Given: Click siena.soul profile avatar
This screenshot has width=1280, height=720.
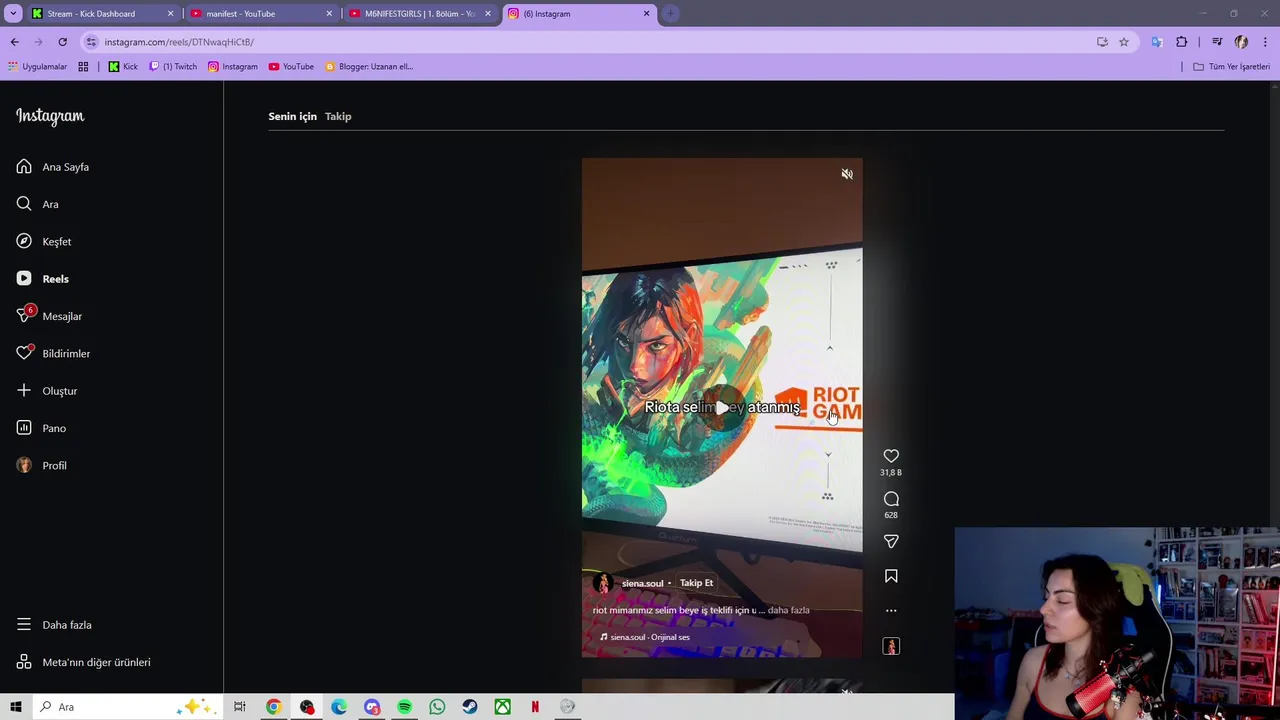Looking at the screenshot, I should tap(603, 583).
